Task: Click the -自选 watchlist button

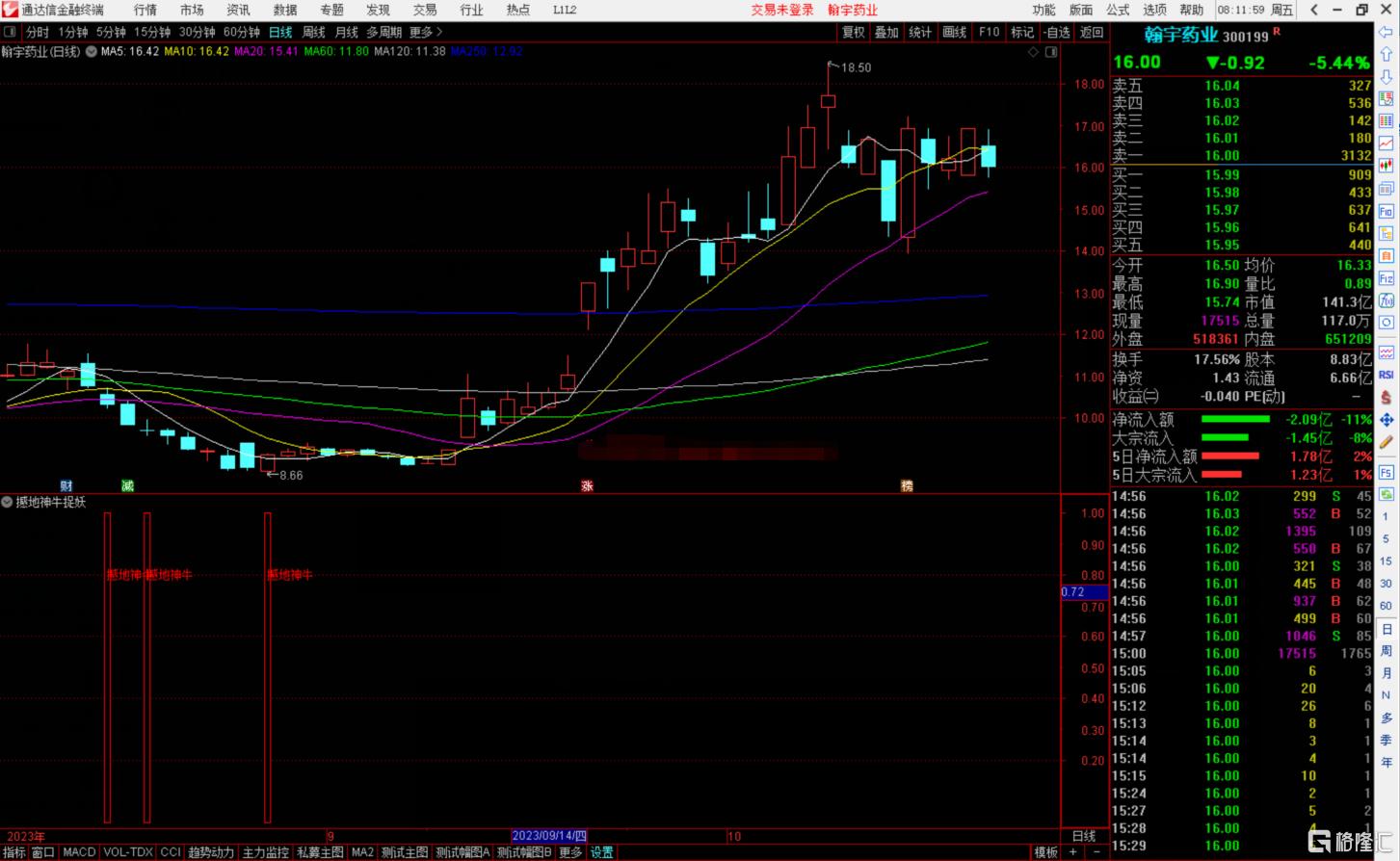Action: [1057, 32]
